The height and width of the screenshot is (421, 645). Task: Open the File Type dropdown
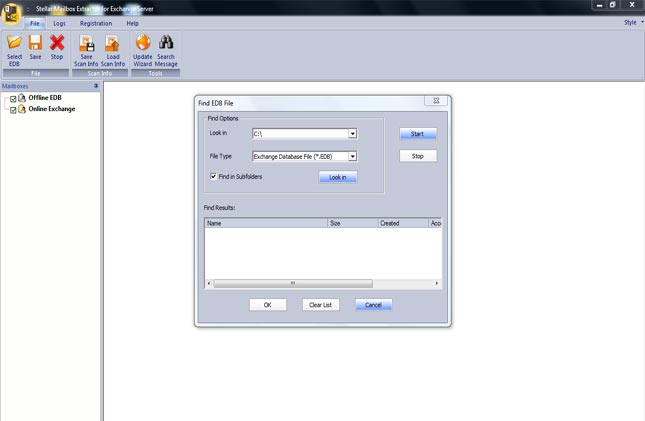tap(352, 156)
